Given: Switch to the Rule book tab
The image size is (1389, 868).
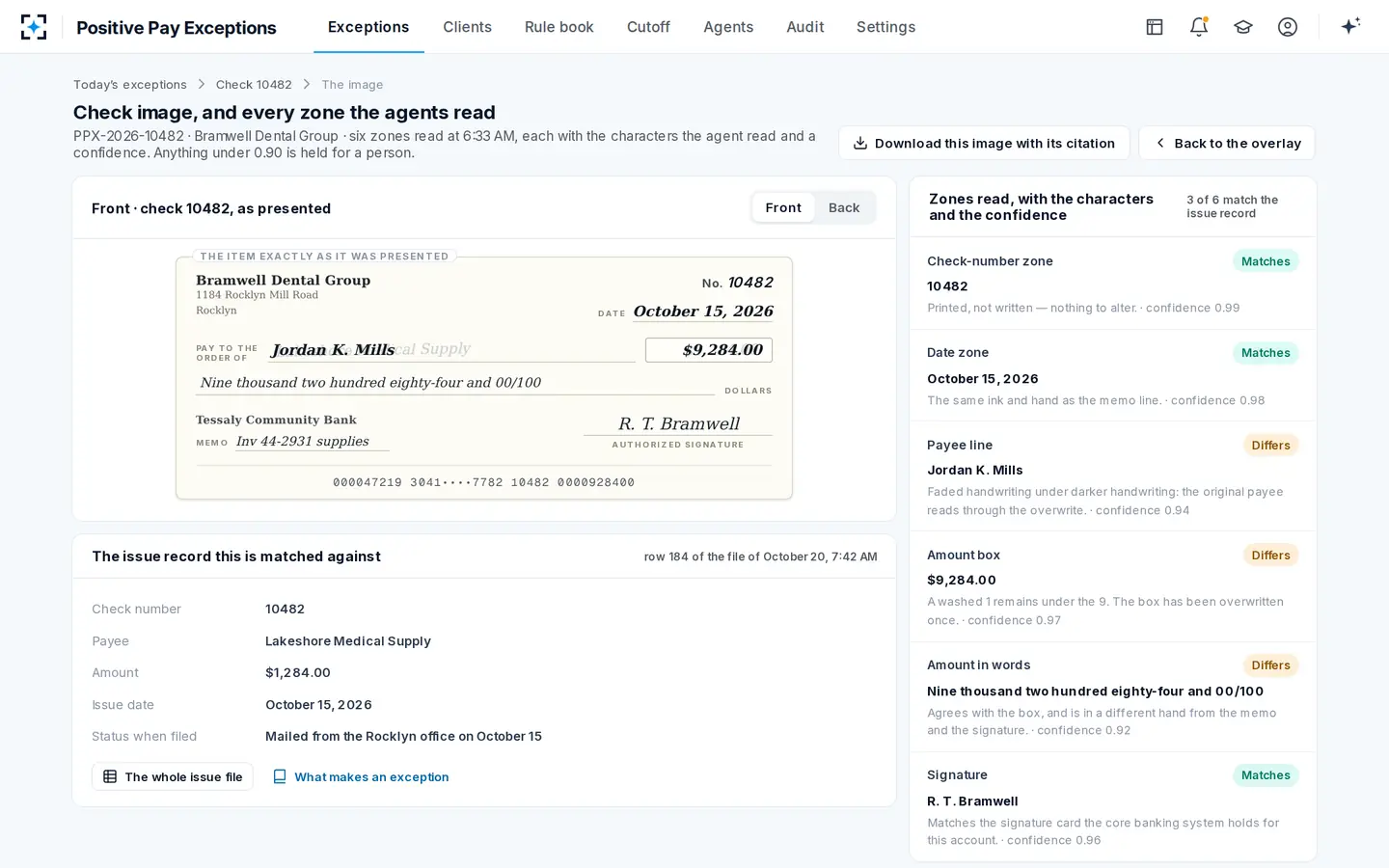Looking at the screenshot, I should coord(559,27).
